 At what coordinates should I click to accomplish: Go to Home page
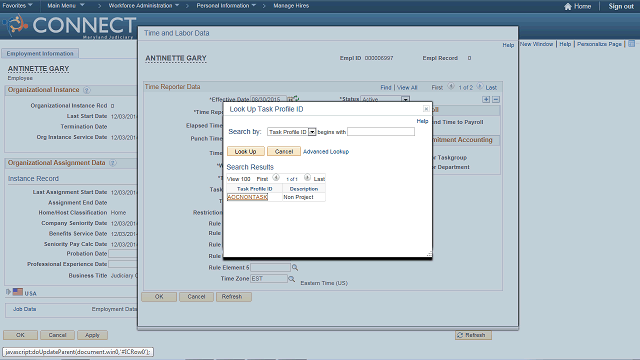[582, 6]
